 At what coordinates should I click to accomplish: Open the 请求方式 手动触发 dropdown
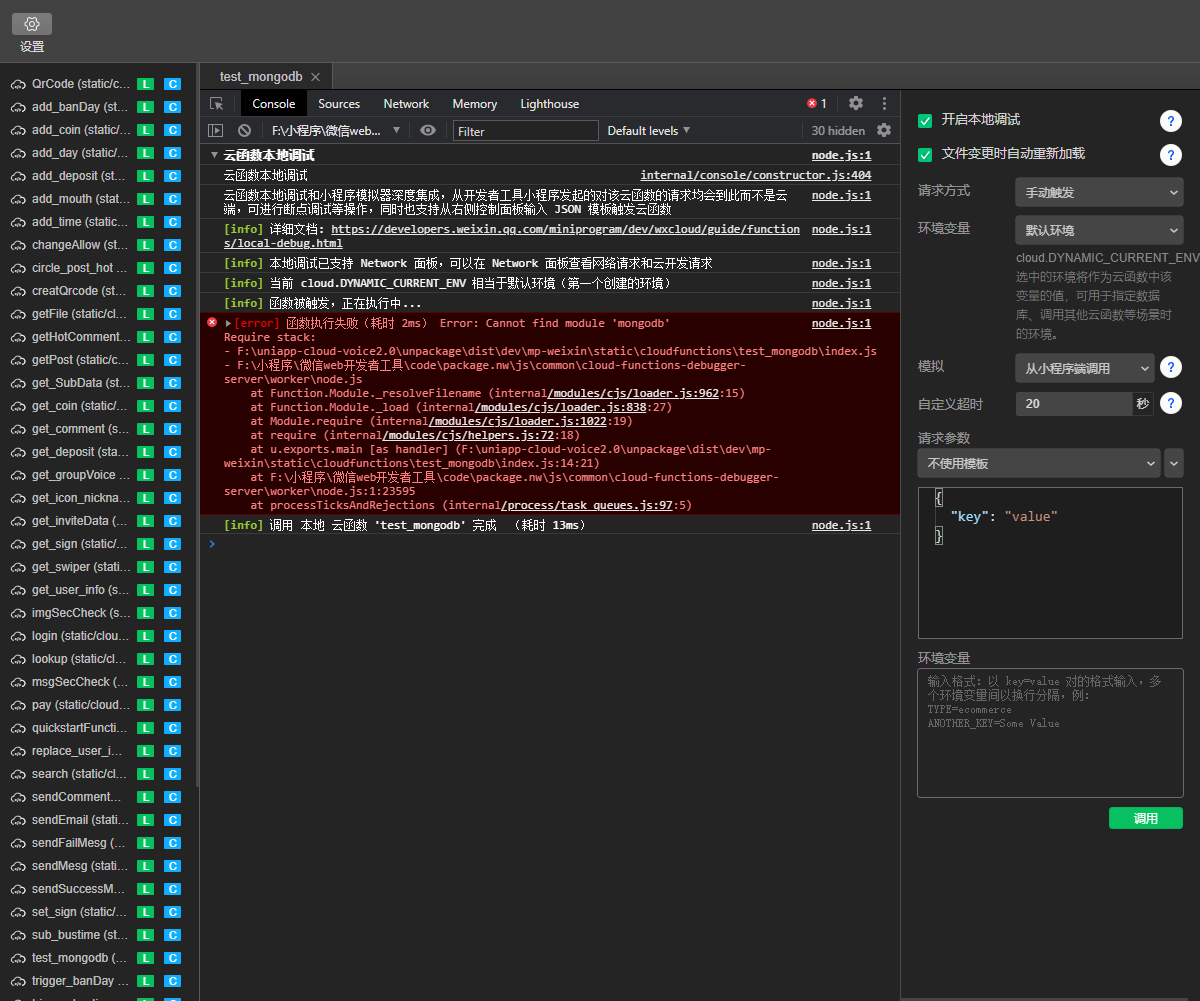pyautogui.click(x=1099, y=192)
